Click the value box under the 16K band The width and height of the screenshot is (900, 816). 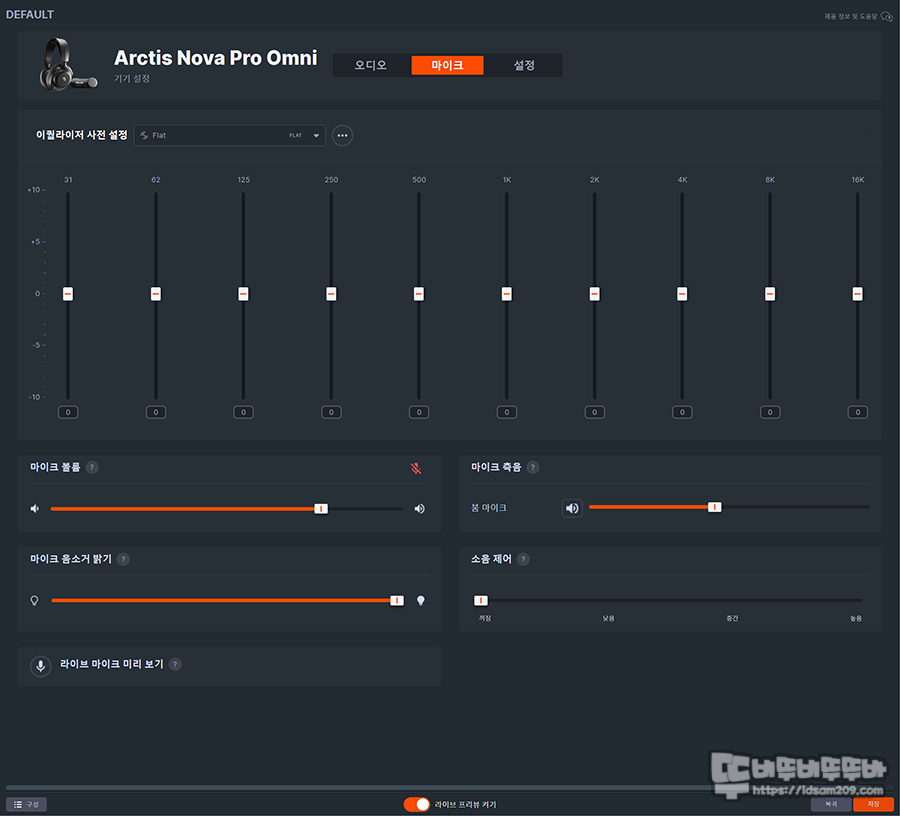858,412
